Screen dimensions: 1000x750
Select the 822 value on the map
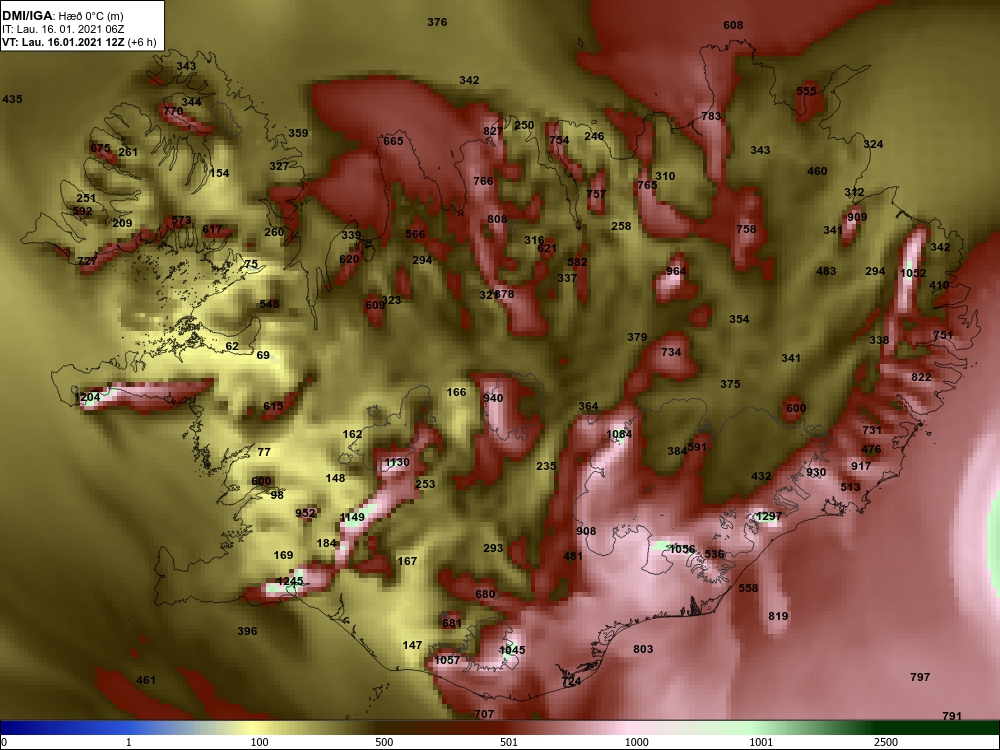click(921, 378)
